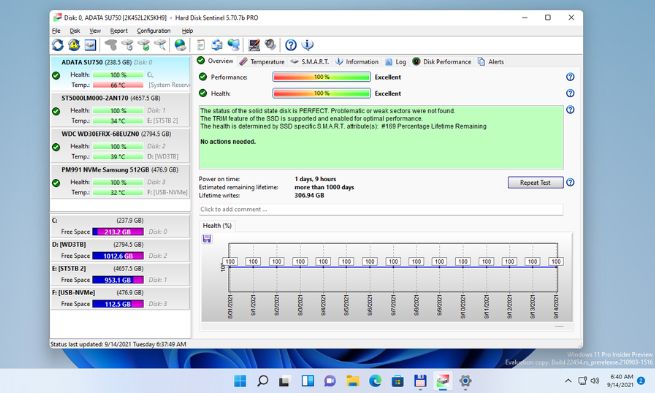Expand the system tray hidden icons chevron
Screen dimensions: 655x393
568,380
